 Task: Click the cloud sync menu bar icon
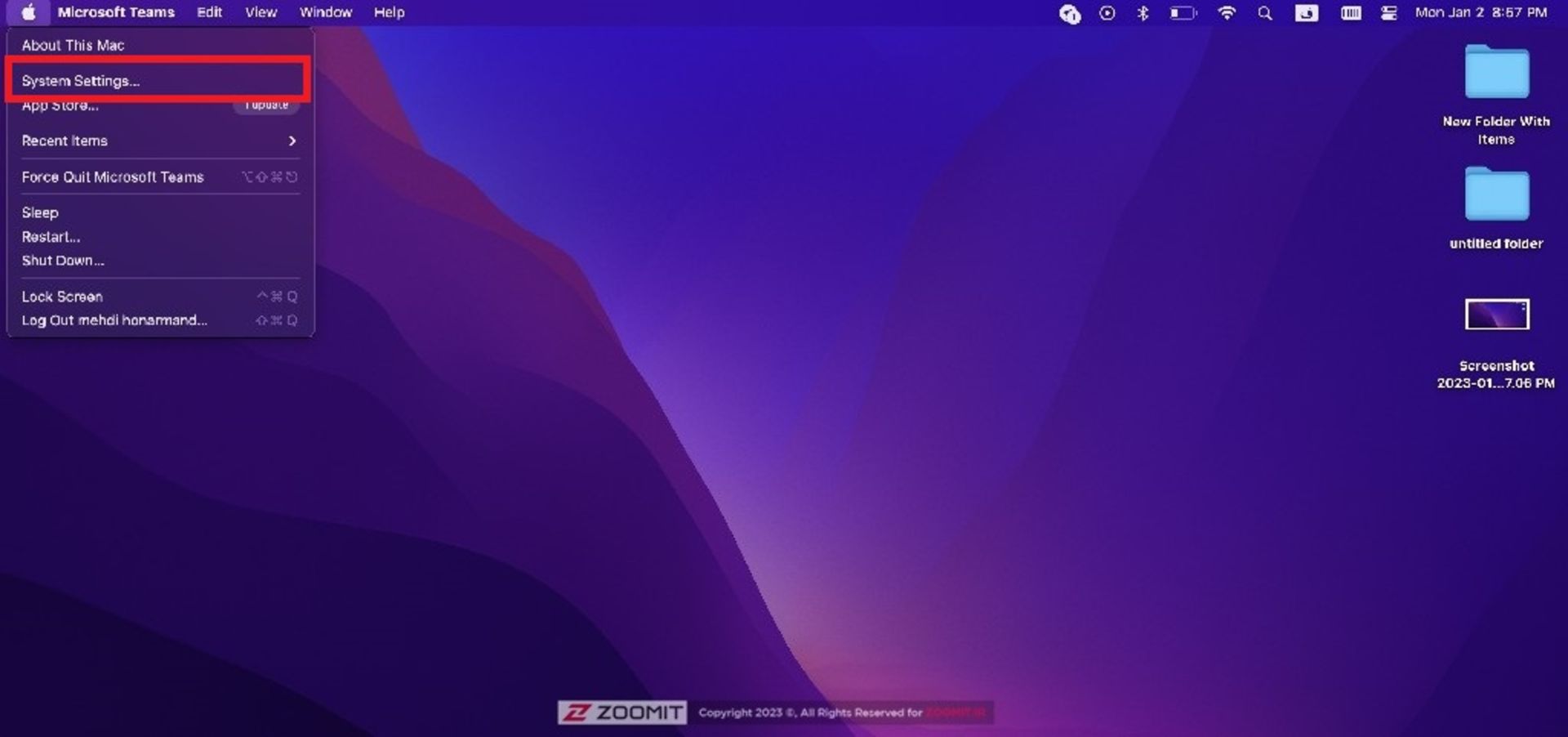(x=1070, y=13)
